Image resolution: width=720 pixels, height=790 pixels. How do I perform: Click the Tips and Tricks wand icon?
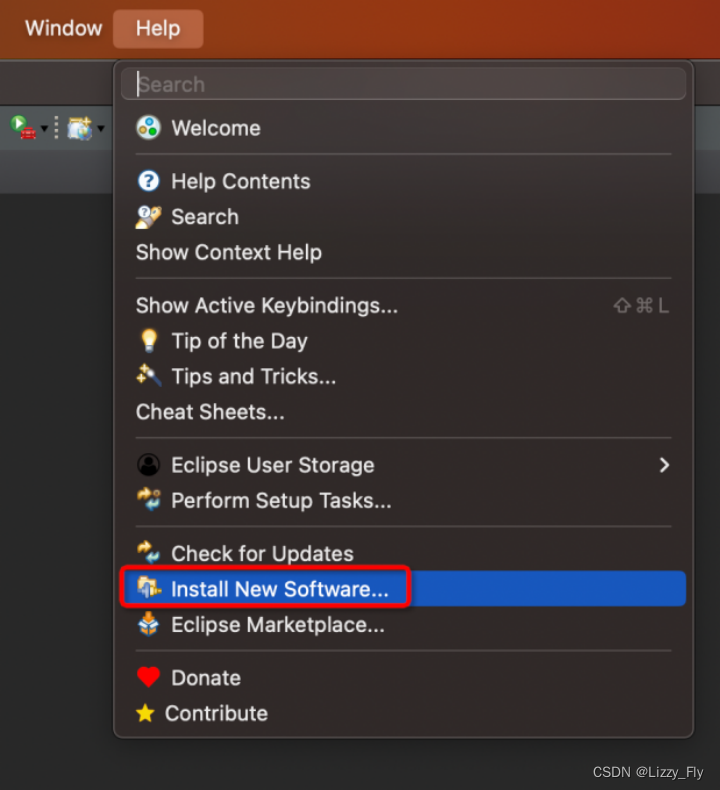click(x=149, y=375)
